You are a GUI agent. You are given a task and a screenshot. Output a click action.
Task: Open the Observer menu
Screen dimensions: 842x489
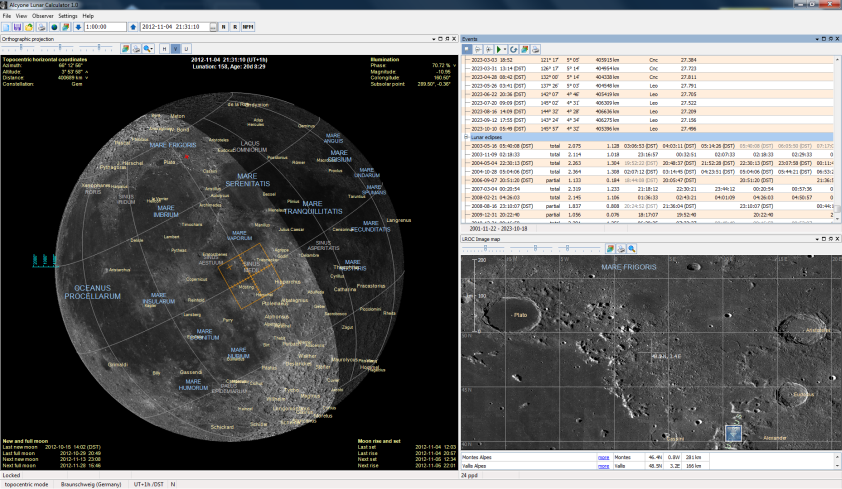pos(43,16)
